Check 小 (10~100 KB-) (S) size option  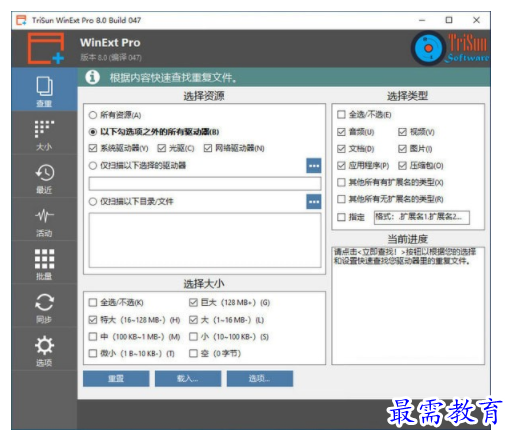(x=229, y=337)
